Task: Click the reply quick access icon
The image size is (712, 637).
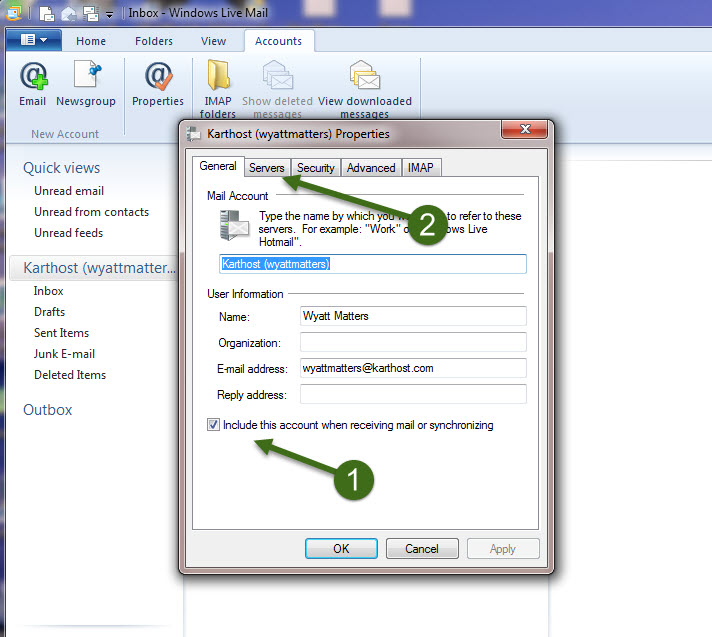Action: coord(69,14)
